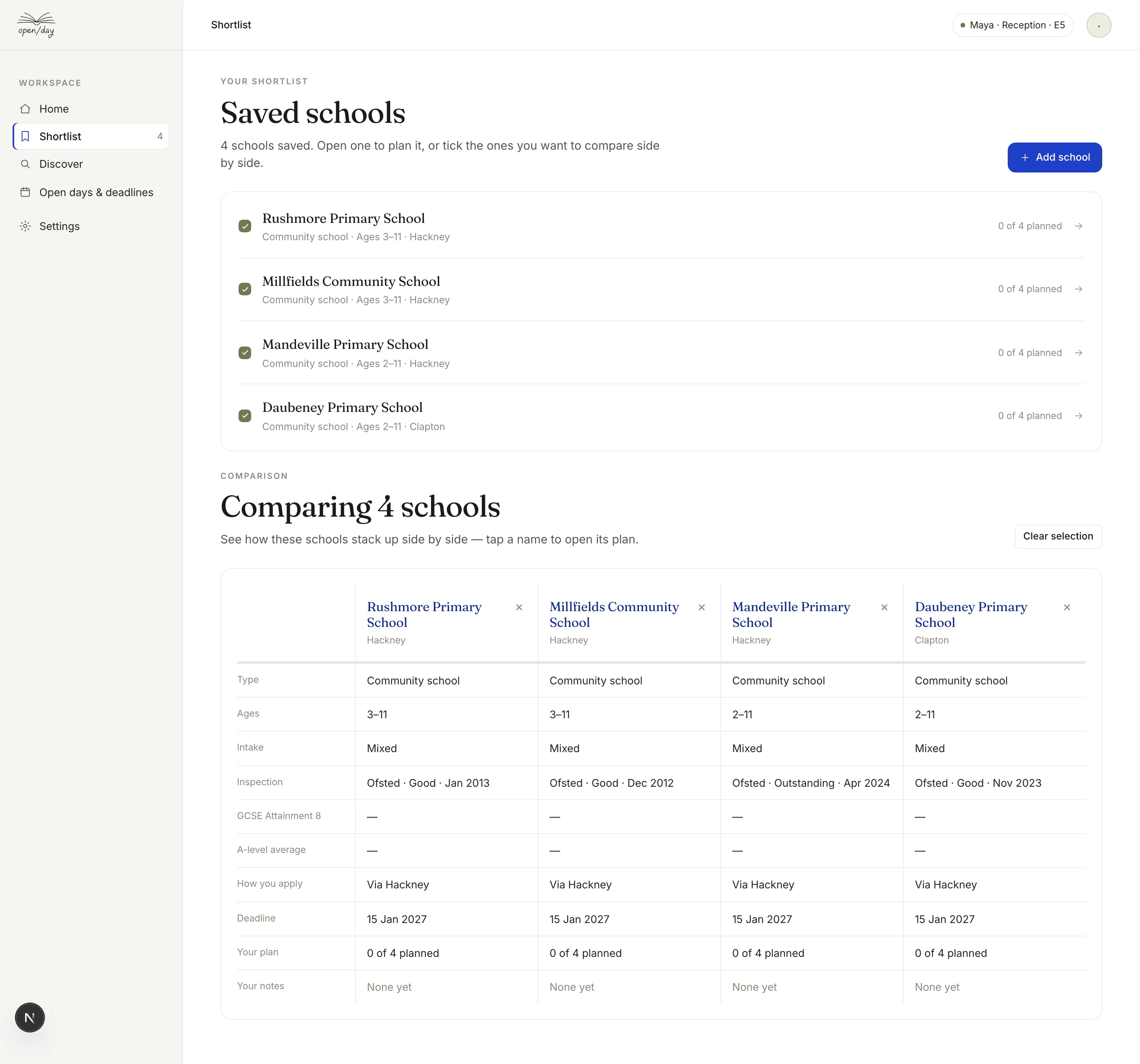The width and height of the screenshot is (1140, 1064).
Task: Click Daubeney Primary School title in saved list
Action: point(342,408)
